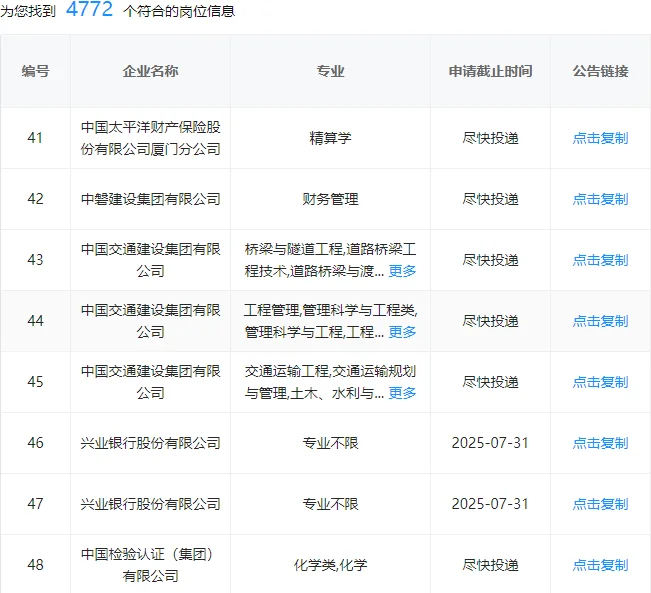
Task: Copy announcement link for row 43
Action: point(600,260)
